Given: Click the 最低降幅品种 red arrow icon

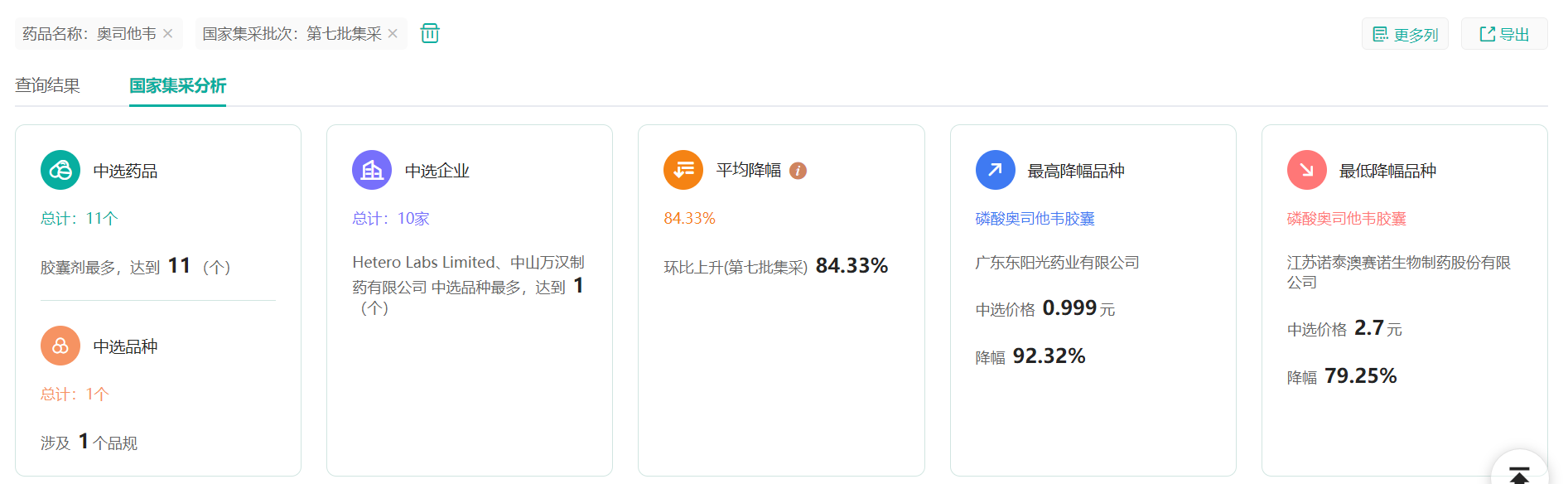Looking at the screenshot, I should pyautogui.click(x=1307, y=171).
